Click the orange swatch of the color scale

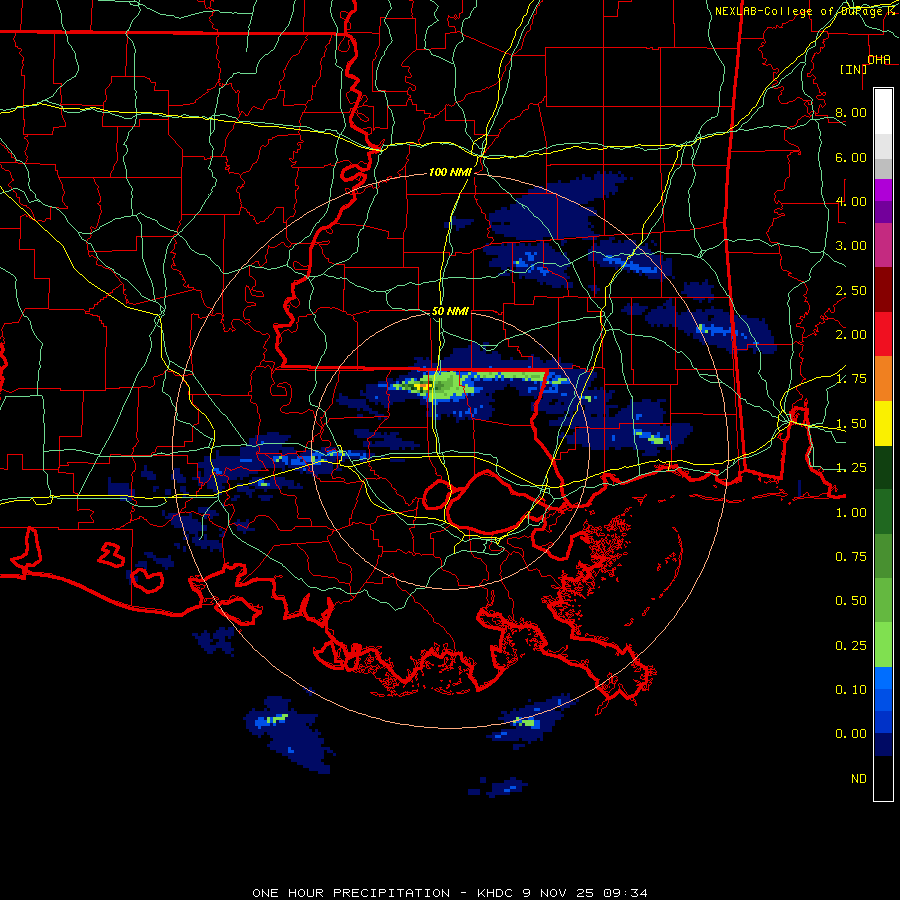[x=883, y=379]
